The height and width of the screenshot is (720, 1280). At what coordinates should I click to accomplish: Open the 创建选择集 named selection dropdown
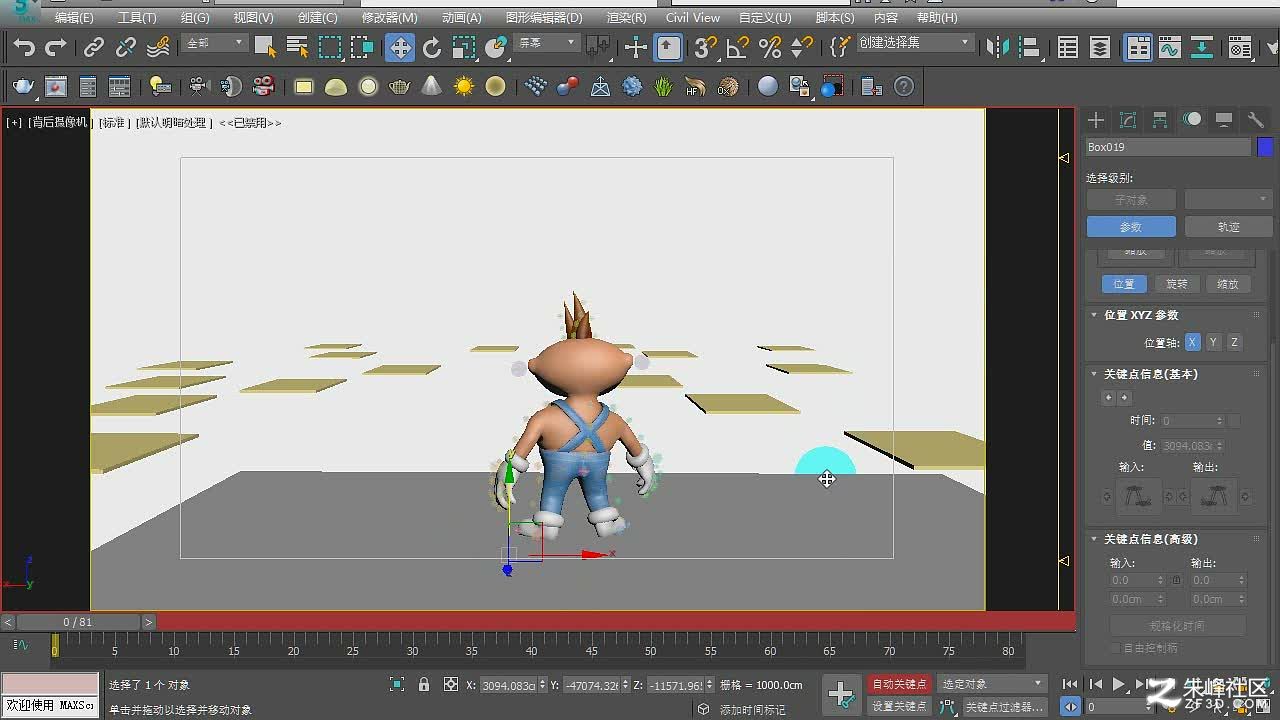(x=915, y=43)
